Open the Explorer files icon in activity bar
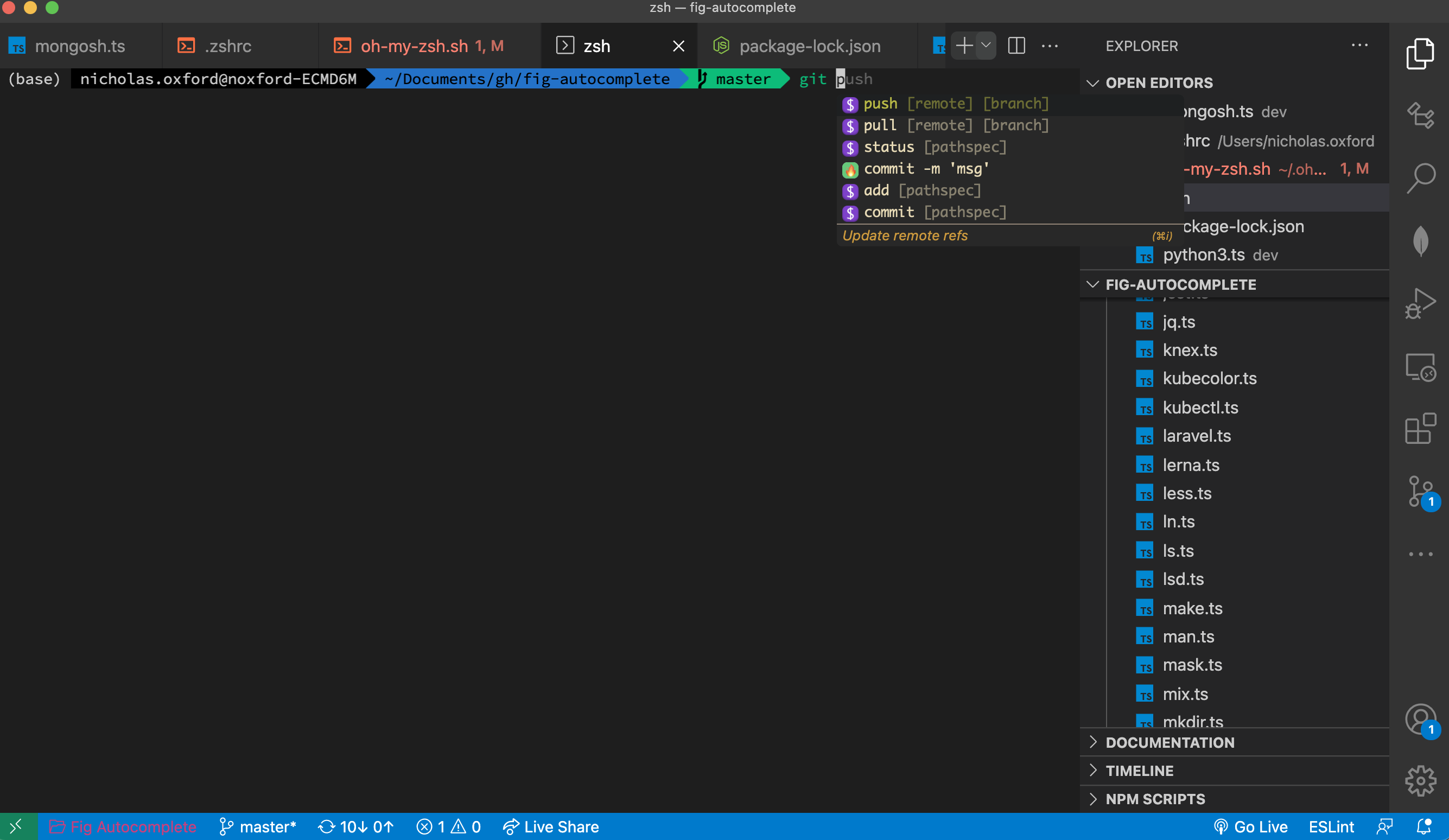The width and height of the screenshot is (1449, 840). 1420,54
